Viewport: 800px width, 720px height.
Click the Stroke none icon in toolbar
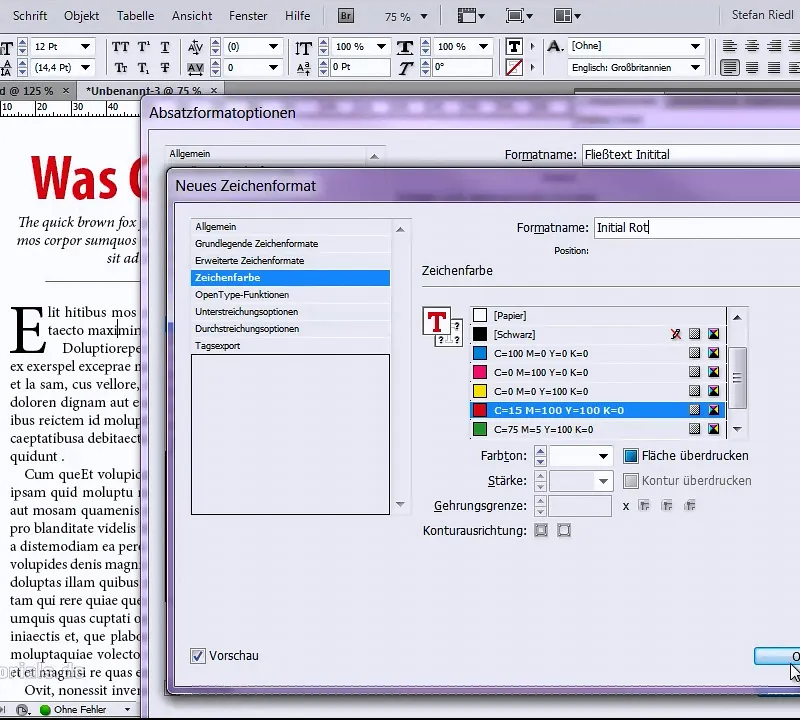point(514,67)
